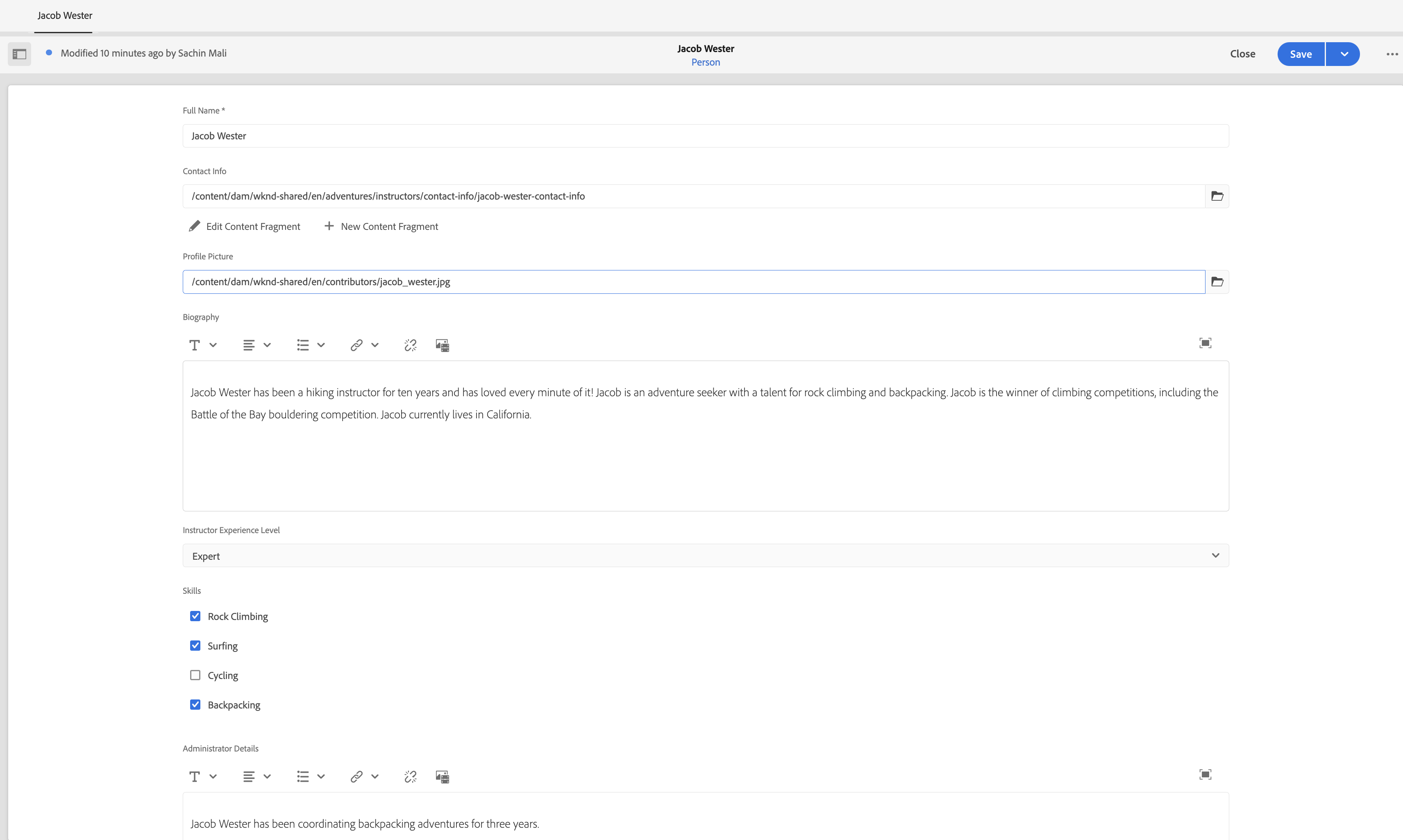Open folder browser for Contact Info path
This screenshot has height=840, width=1403.
[1217, 196]
